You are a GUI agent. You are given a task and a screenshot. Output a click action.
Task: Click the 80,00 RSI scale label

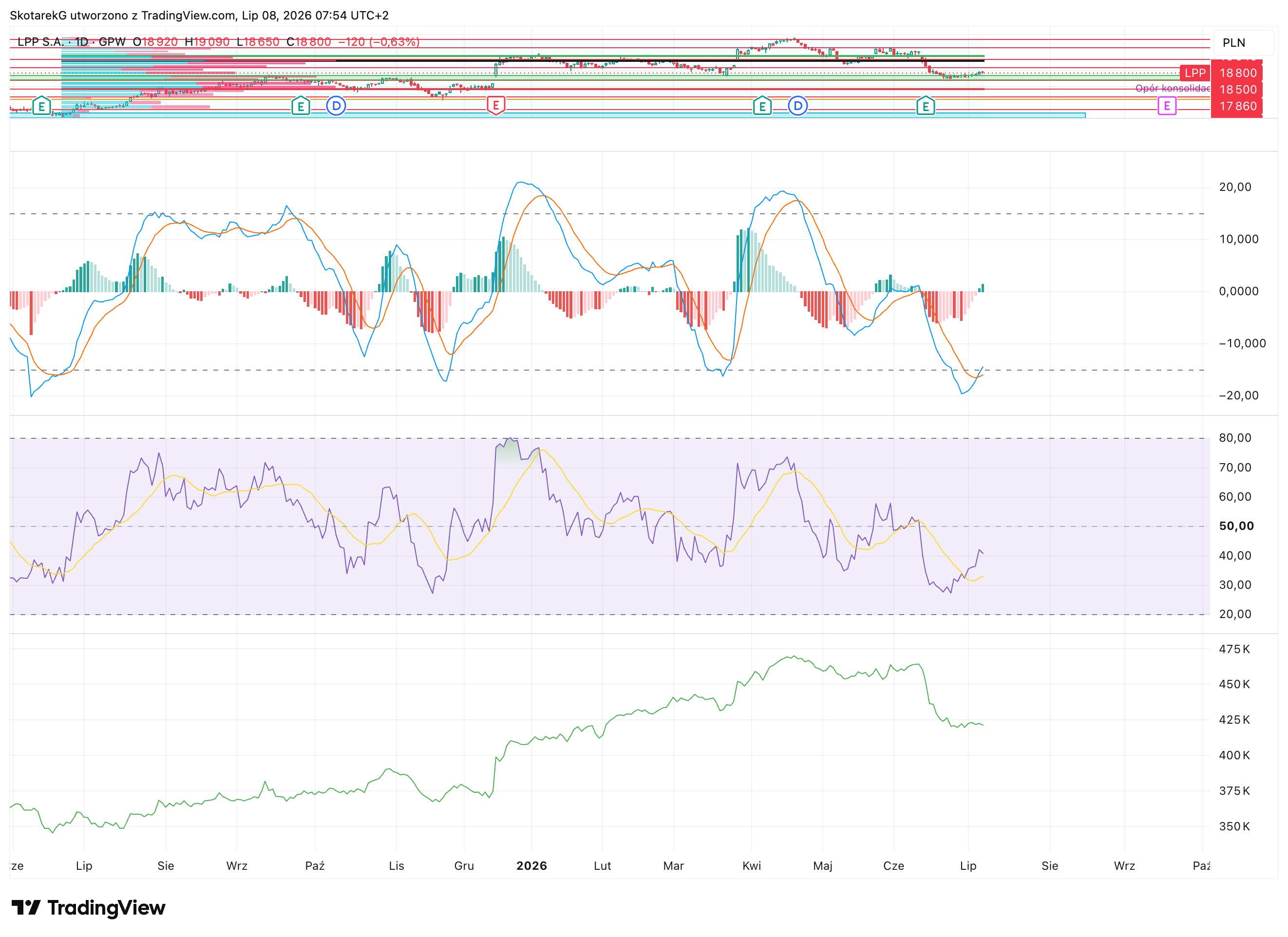(1235, 438)
